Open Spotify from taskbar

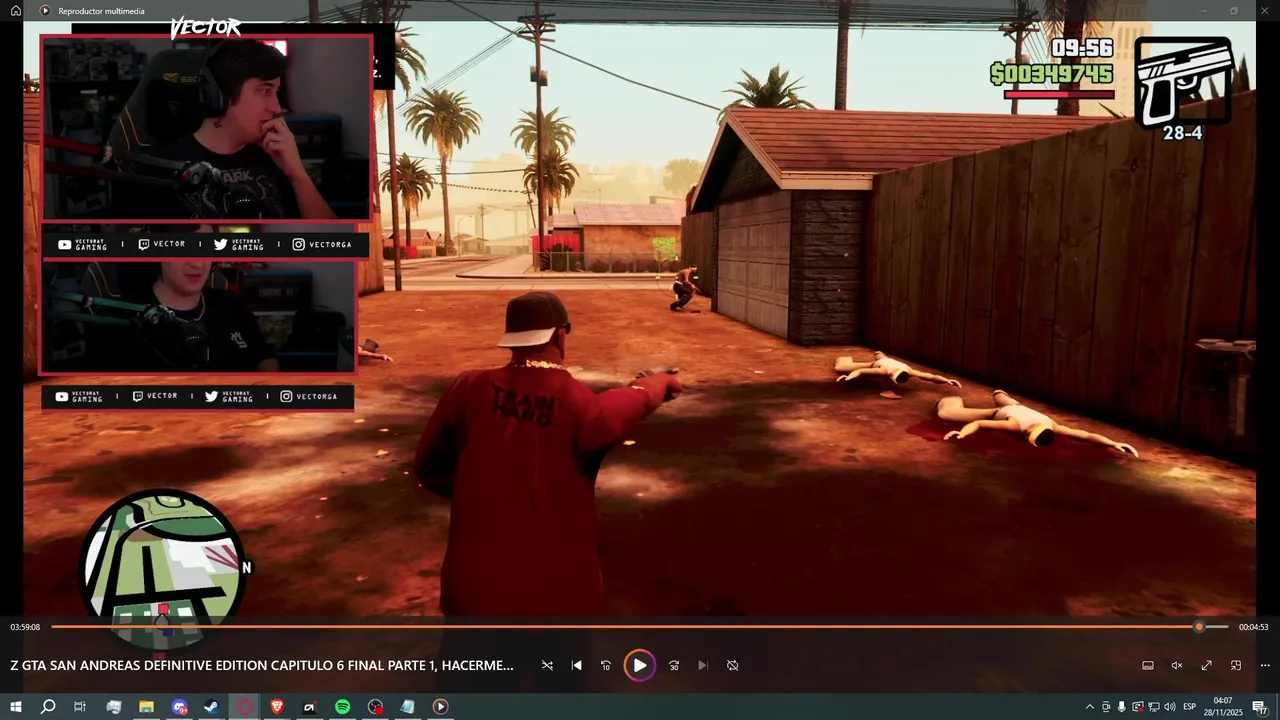pyautogui.click(x=342, y=707)
